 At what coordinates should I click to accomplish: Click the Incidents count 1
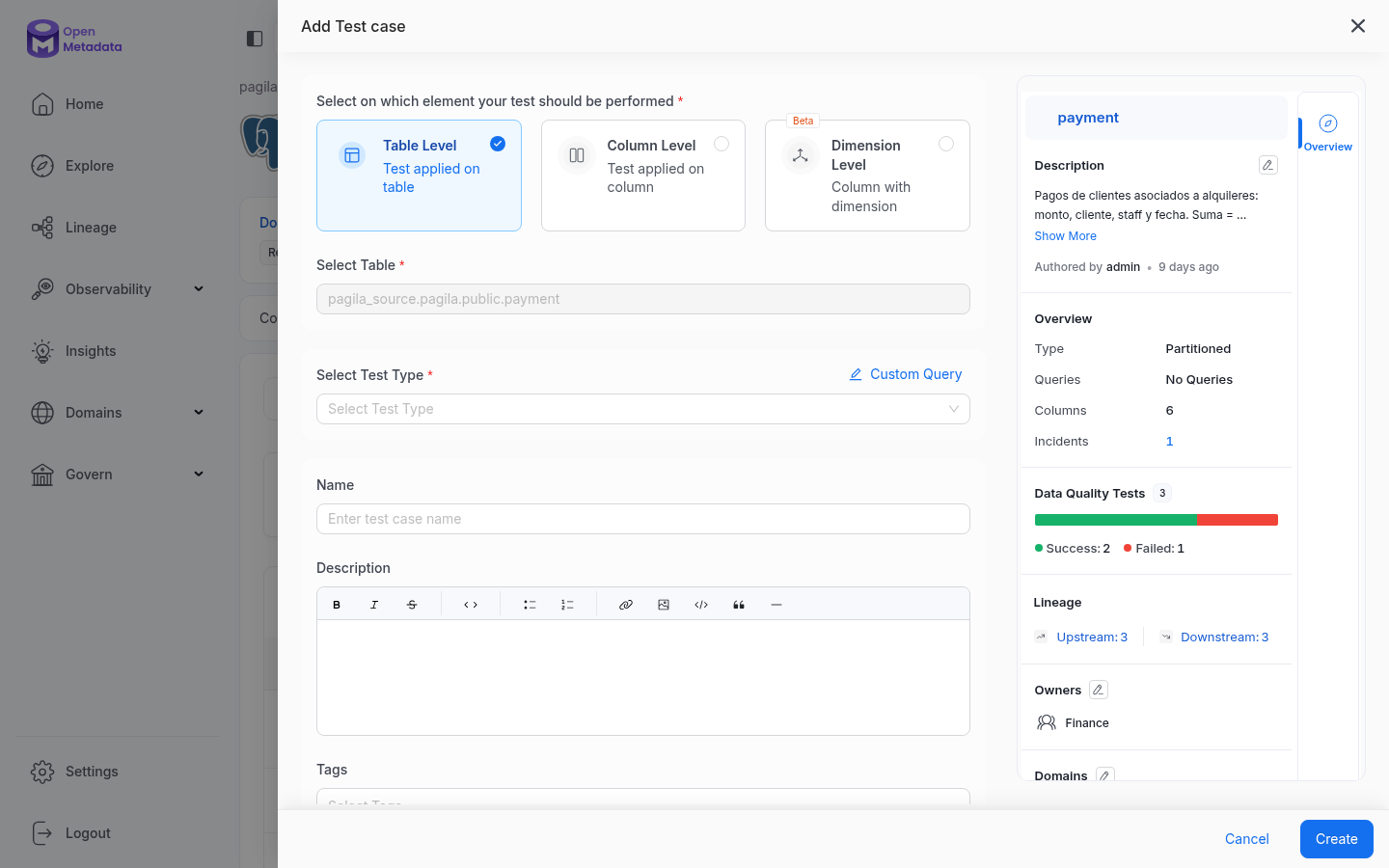[1169, 442]
